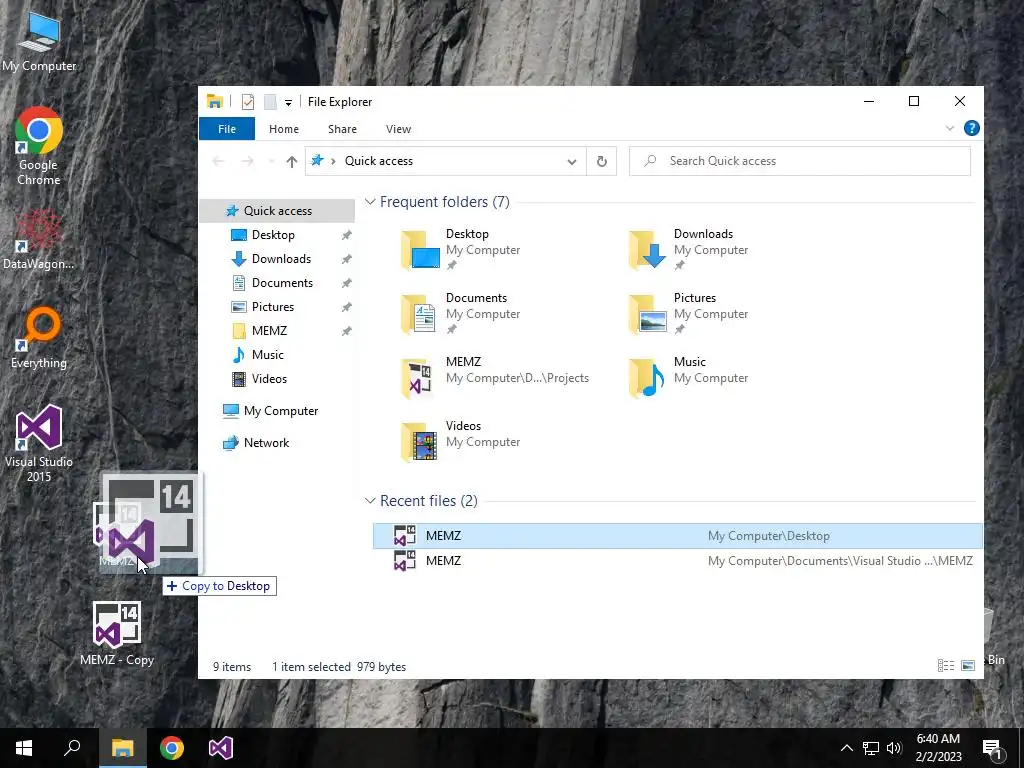Screen dimensions: 1024x768
Task: Open taskbar search magnifier
Action: [x=72, y=748]
